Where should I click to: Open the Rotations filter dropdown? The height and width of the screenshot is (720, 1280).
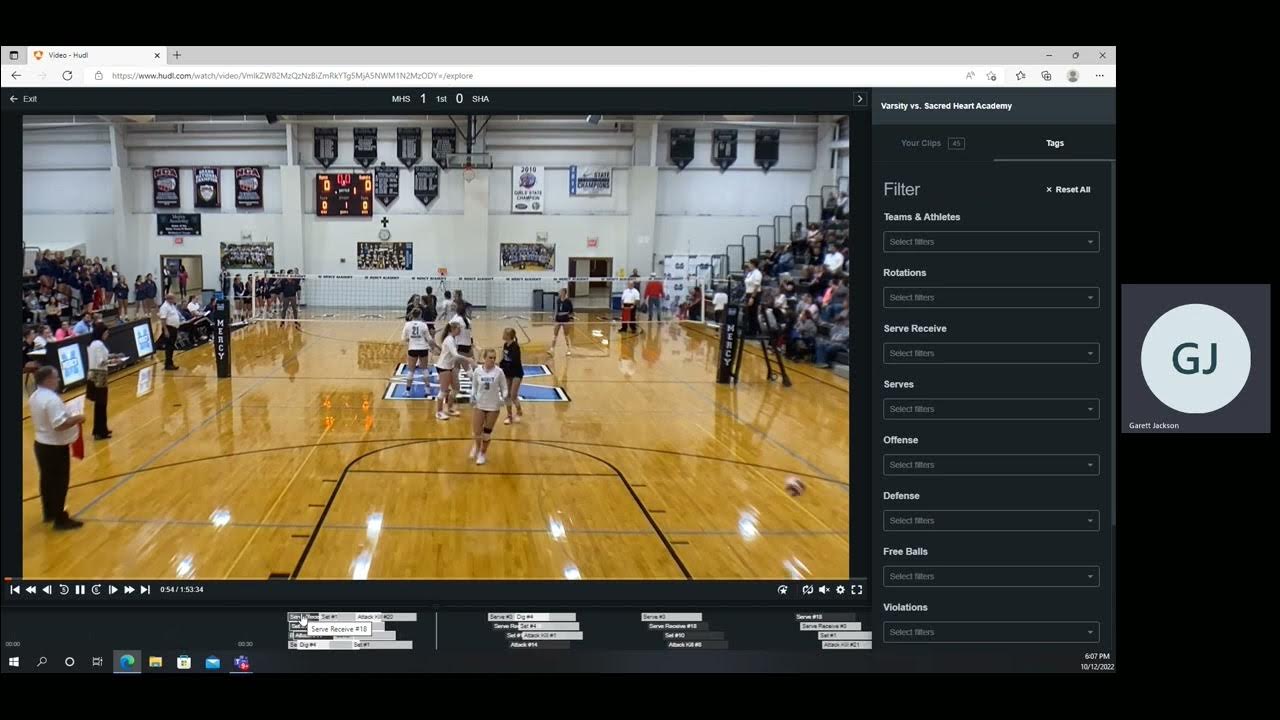tap(991, 298)
